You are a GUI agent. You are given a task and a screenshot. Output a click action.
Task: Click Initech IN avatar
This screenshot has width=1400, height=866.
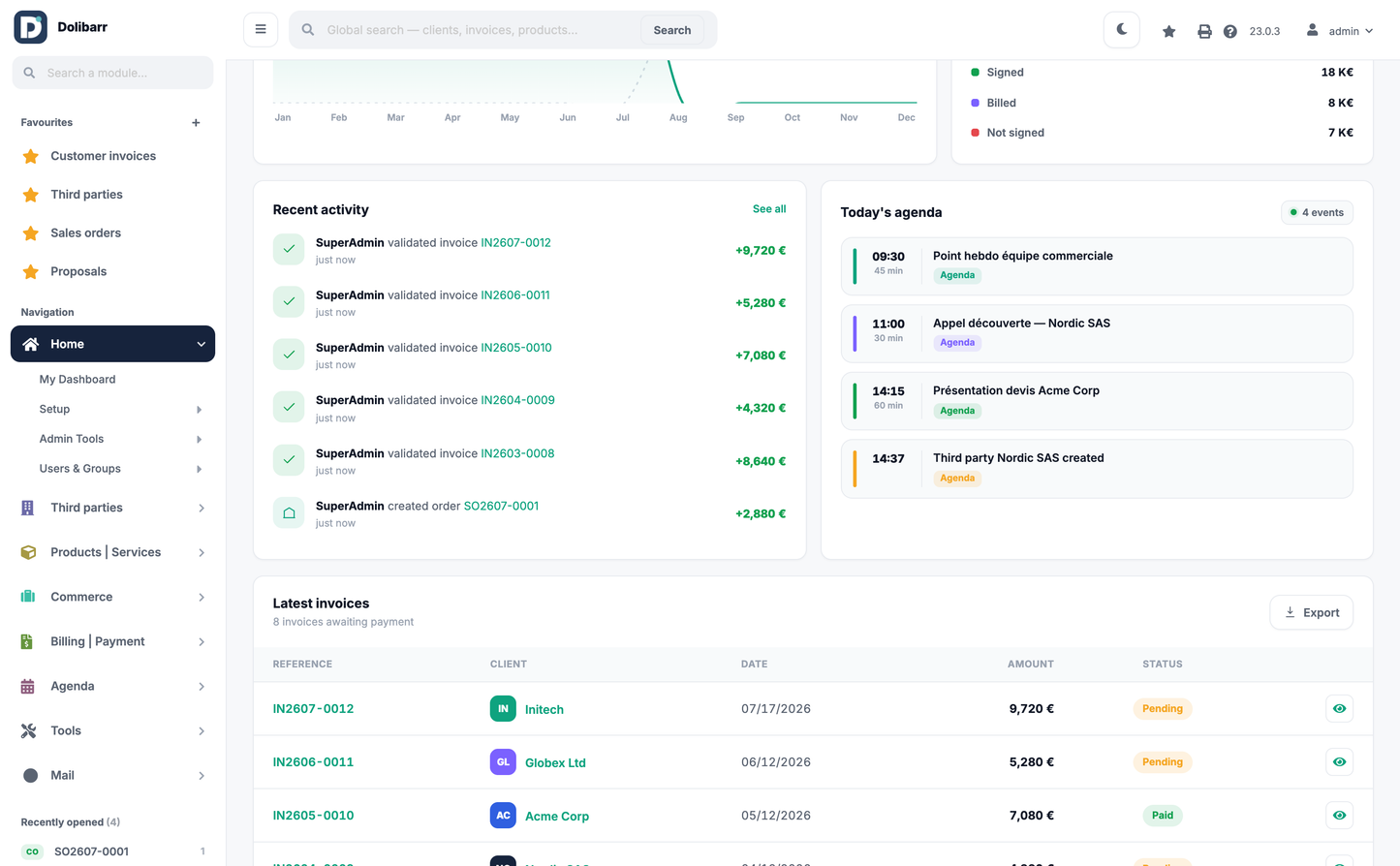503,709
